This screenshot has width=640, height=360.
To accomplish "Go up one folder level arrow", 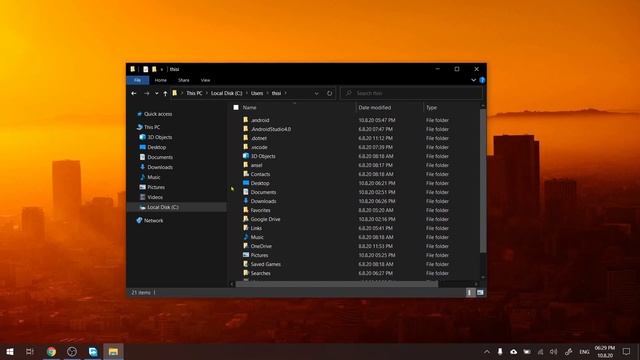I will pos(165,93).
